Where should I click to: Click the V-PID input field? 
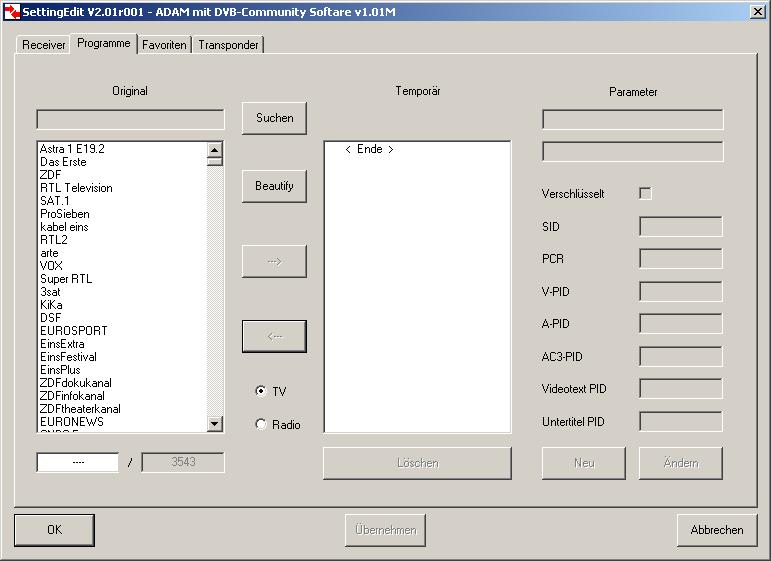point(681,291)
